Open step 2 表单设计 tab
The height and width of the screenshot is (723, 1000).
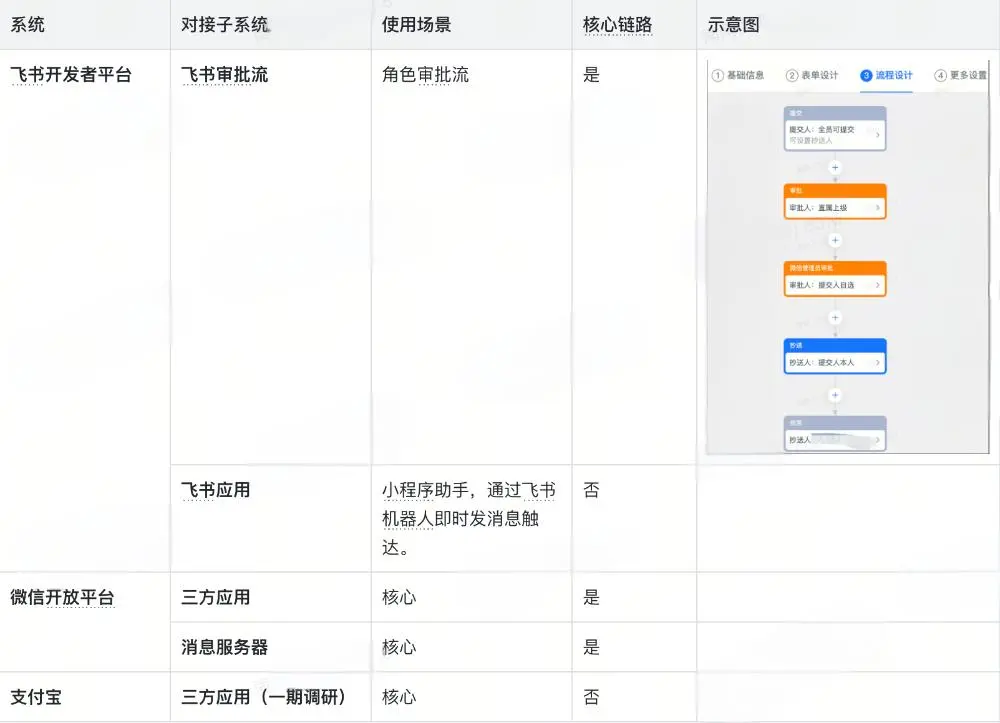pos(812,75)
